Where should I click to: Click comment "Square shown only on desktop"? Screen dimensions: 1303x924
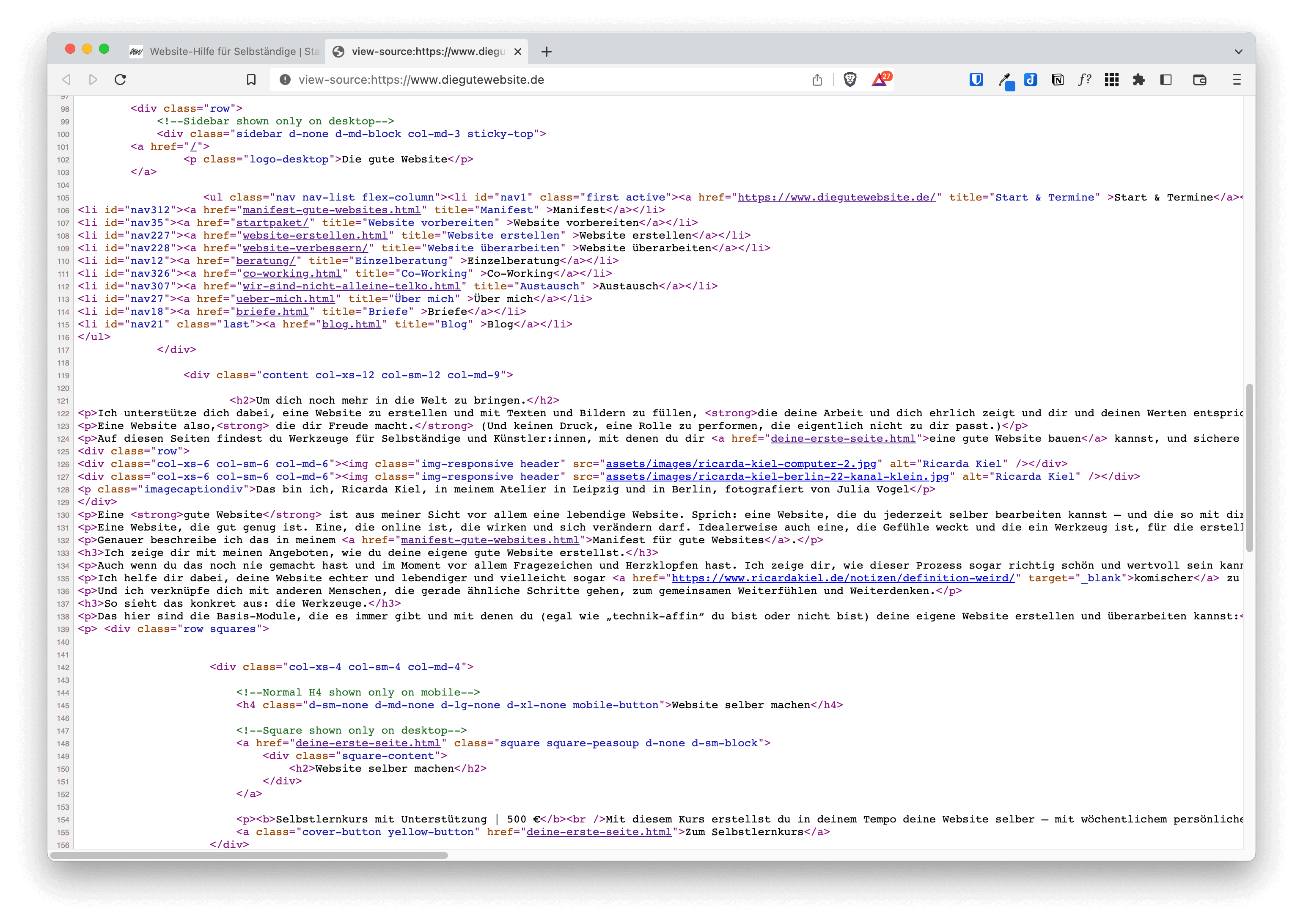click(x=351, y=731)
